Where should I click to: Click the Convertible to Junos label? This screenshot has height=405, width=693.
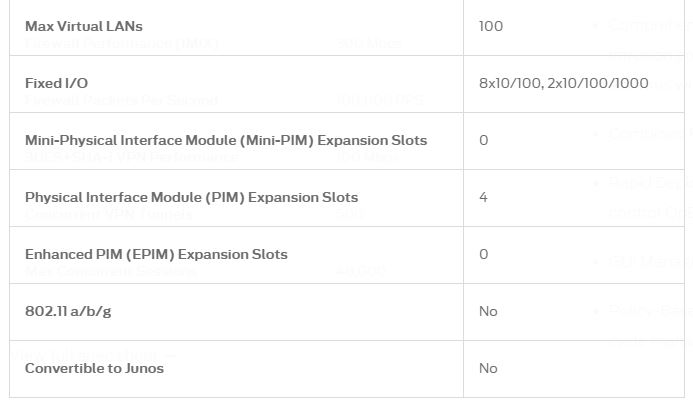94,368
